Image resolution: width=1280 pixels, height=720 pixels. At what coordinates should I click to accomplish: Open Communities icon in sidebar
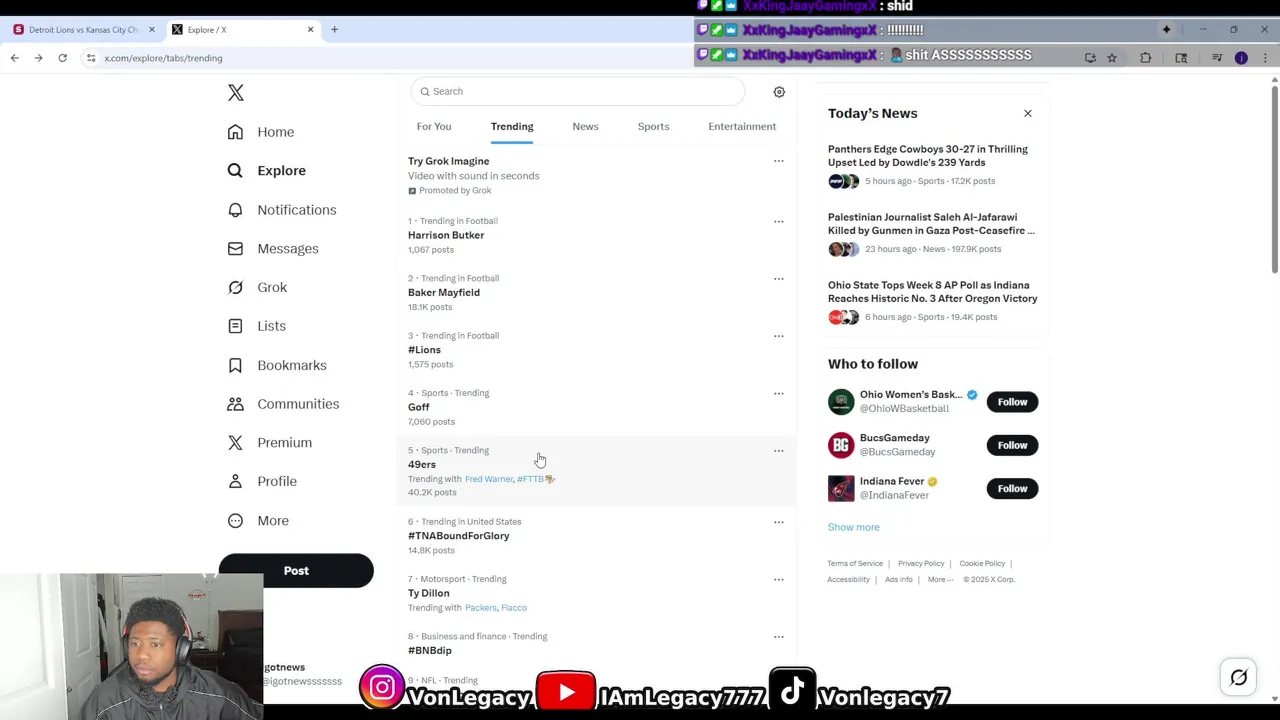(x=235, y=404)
